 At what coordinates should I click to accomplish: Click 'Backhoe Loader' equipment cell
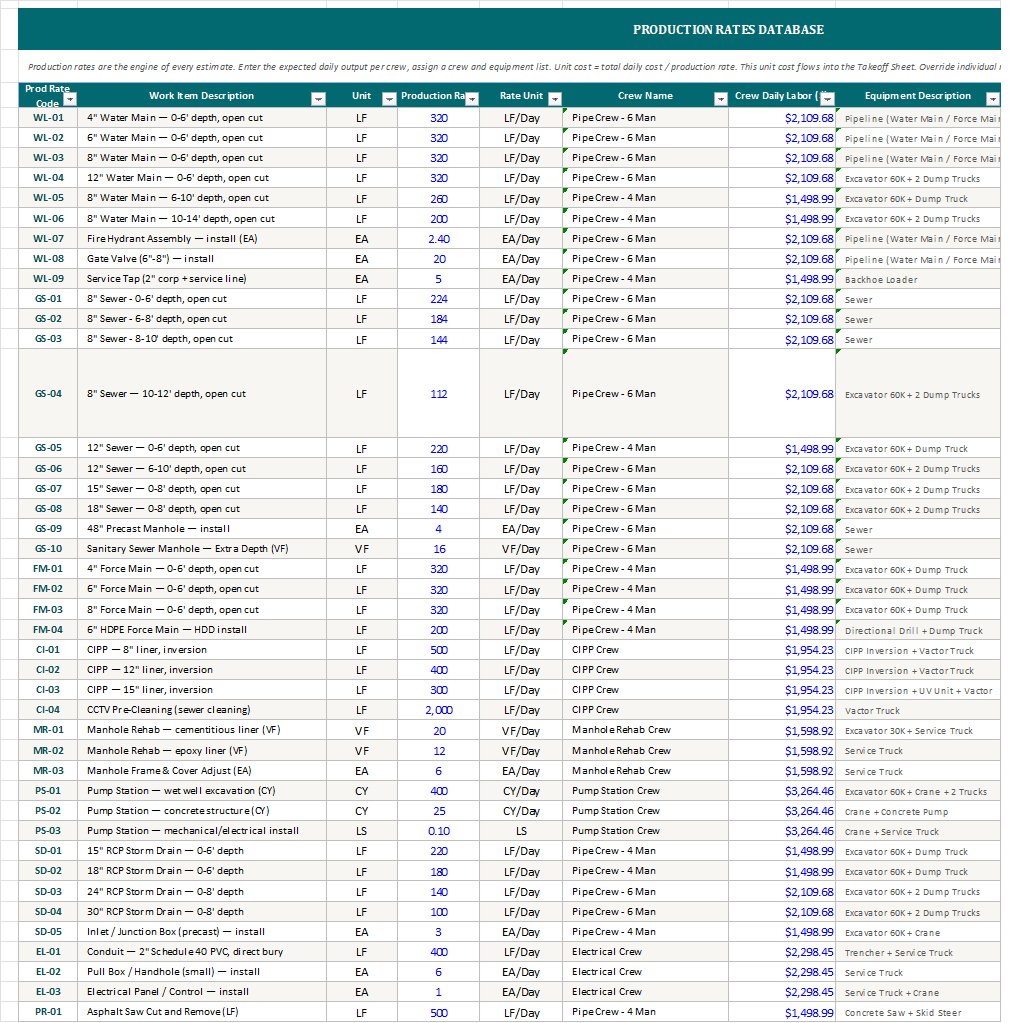(918, 279)
